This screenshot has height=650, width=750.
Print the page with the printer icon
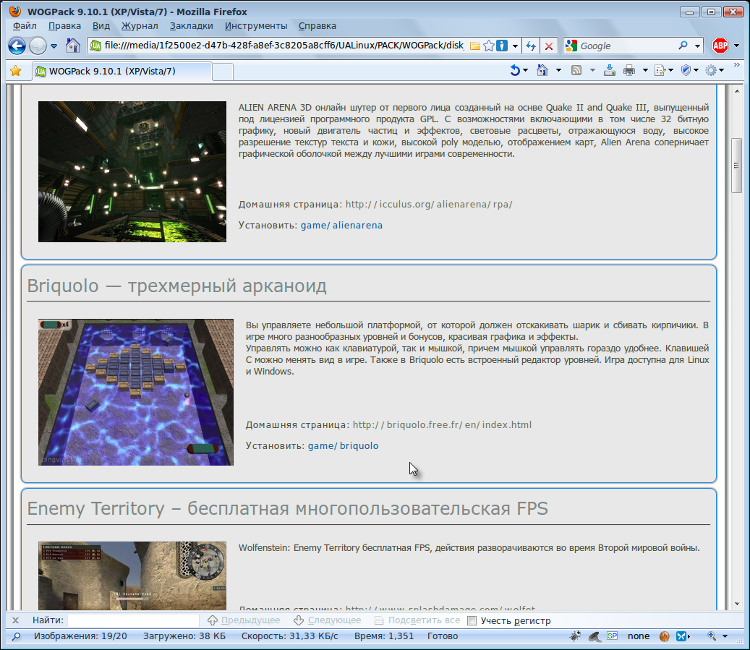coord(629,70)
